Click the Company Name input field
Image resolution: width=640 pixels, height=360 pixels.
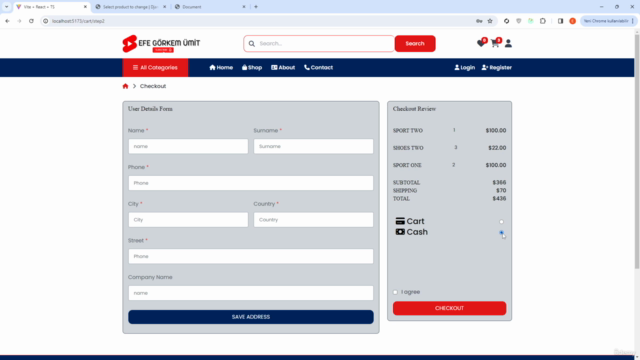[x=251, y=293]
